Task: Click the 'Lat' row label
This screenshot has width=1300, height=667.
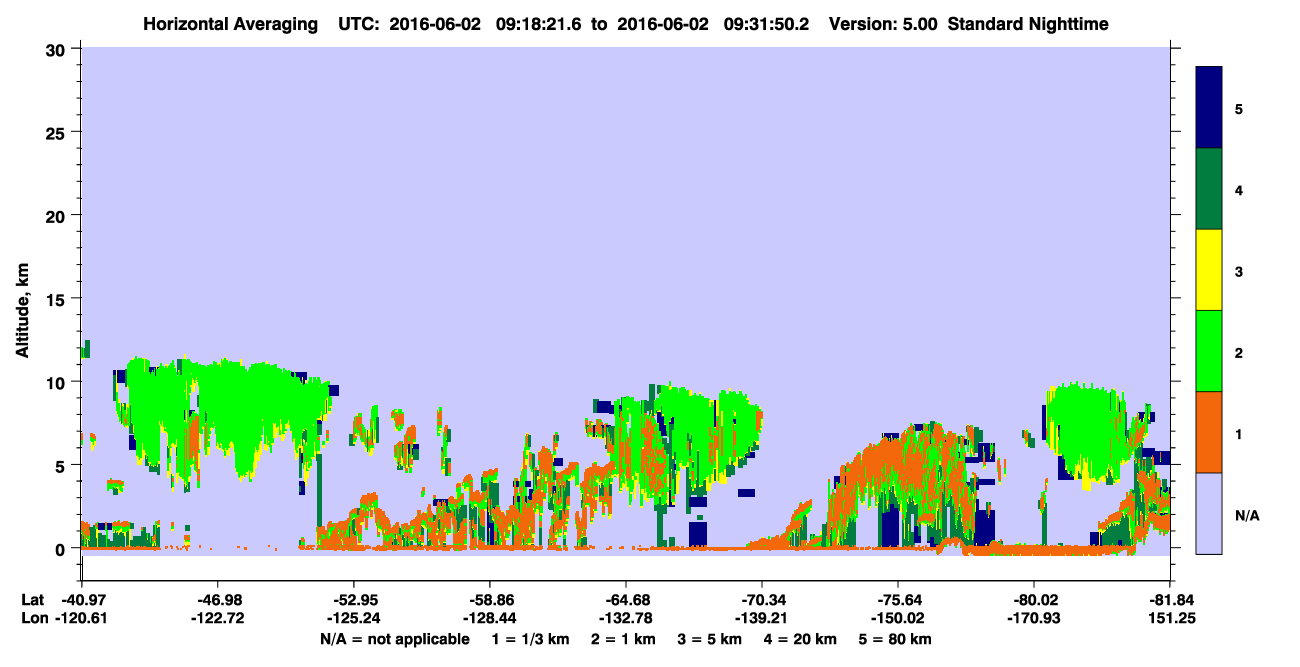Action: point(31,599)
